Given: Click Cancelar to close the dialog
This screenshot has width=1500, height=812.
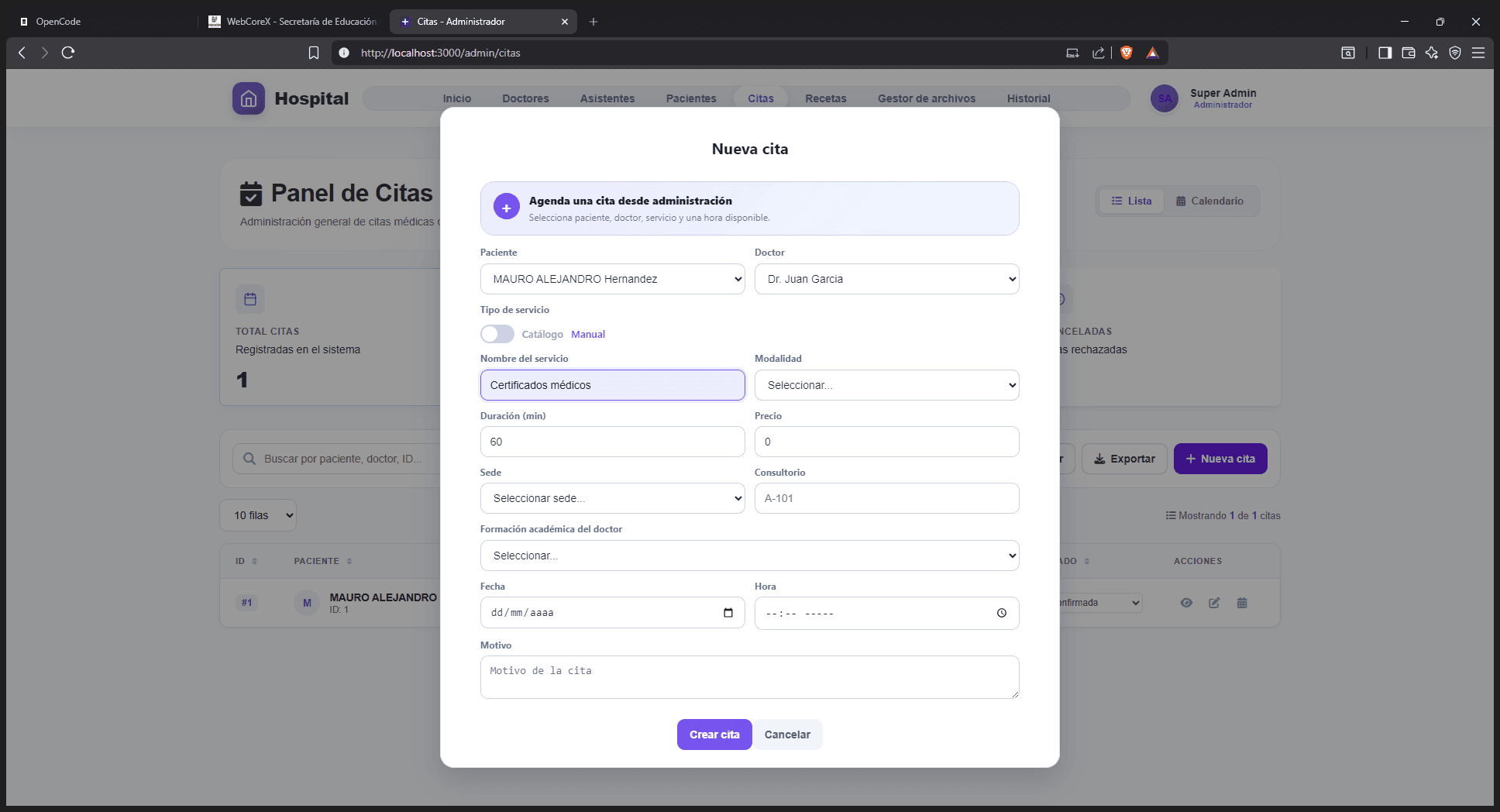Looking at the screenshot, I should click(787, 735).
